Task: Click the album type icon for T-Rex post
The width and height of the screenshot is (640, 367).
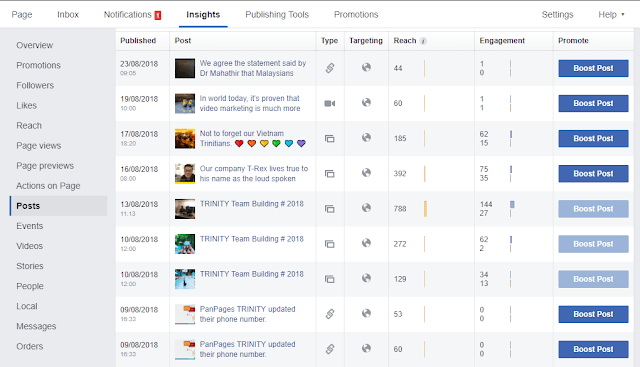Action: tap(330, 173)
